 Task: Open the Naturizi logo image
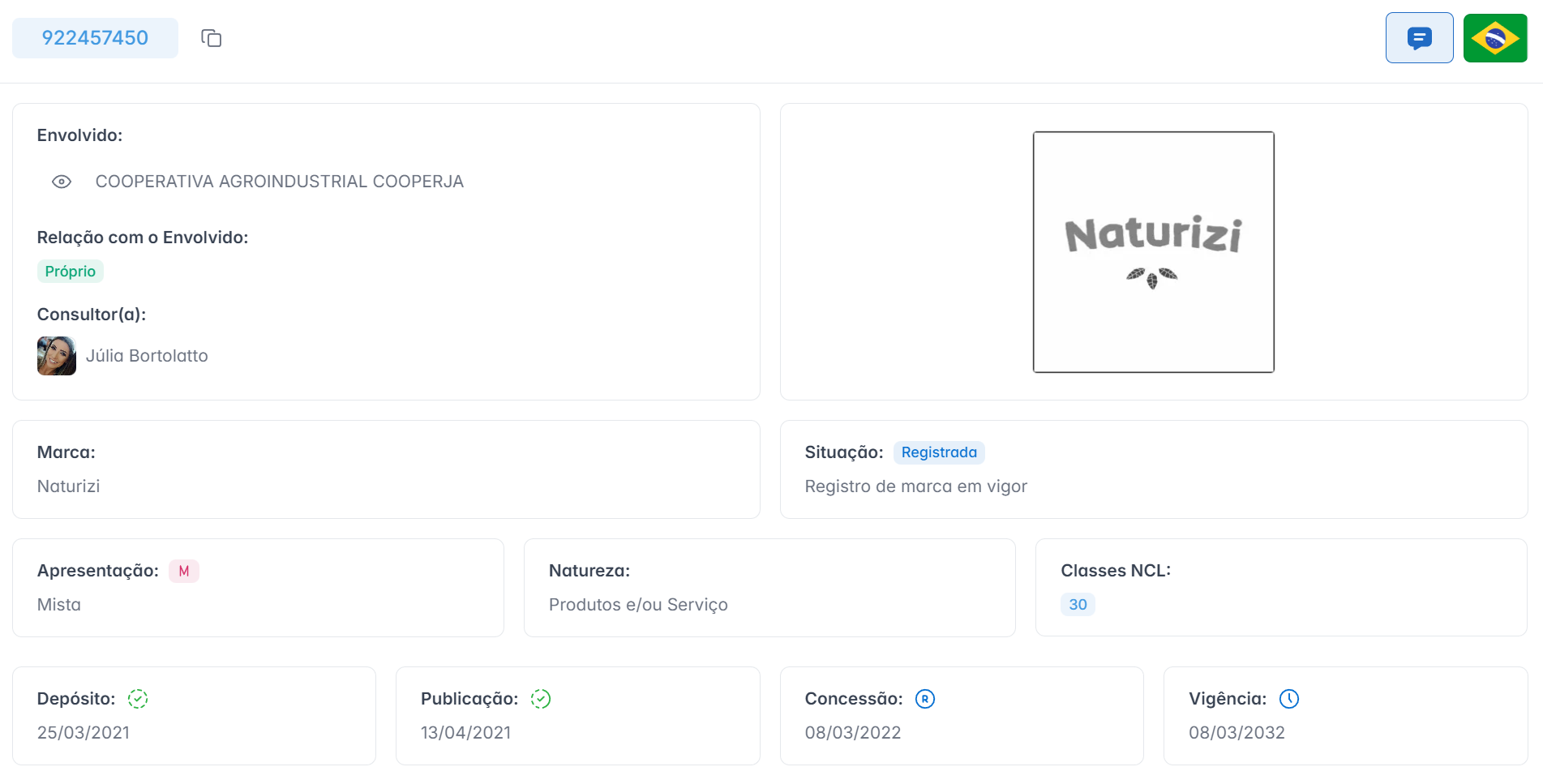(1153, 252)
